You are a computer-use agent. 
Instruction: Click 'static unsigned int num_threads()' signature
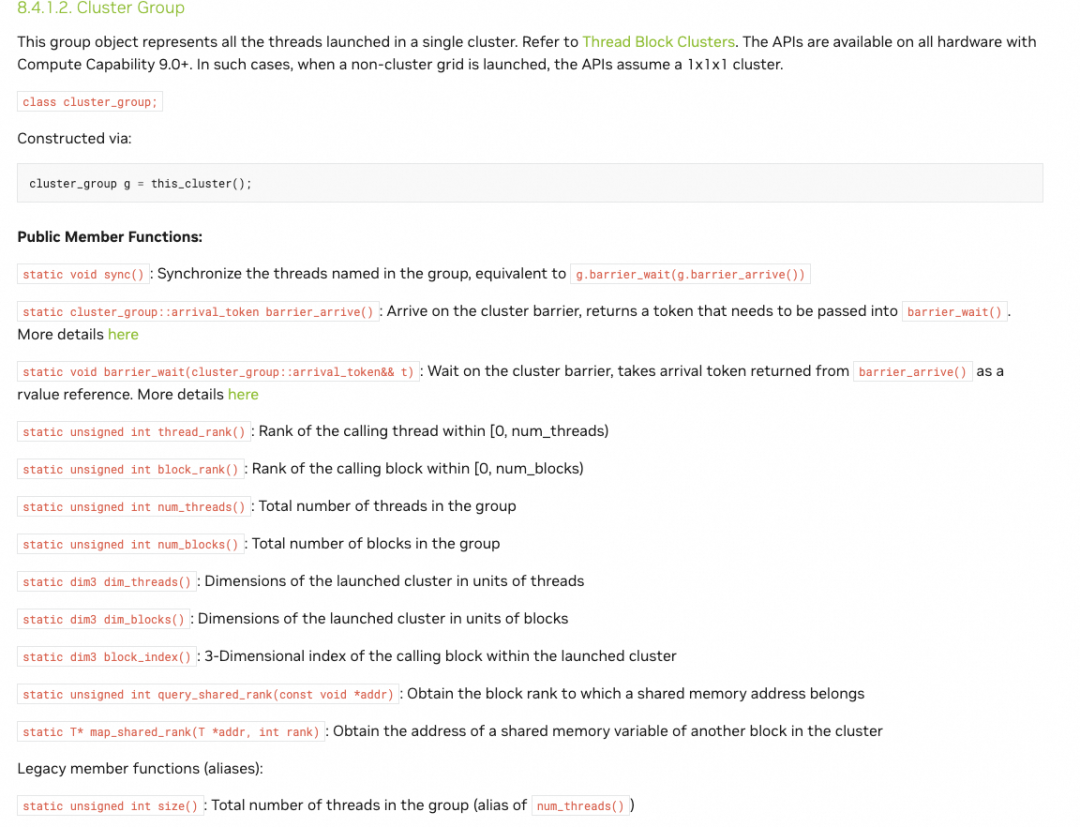click(x=134, y=507)
